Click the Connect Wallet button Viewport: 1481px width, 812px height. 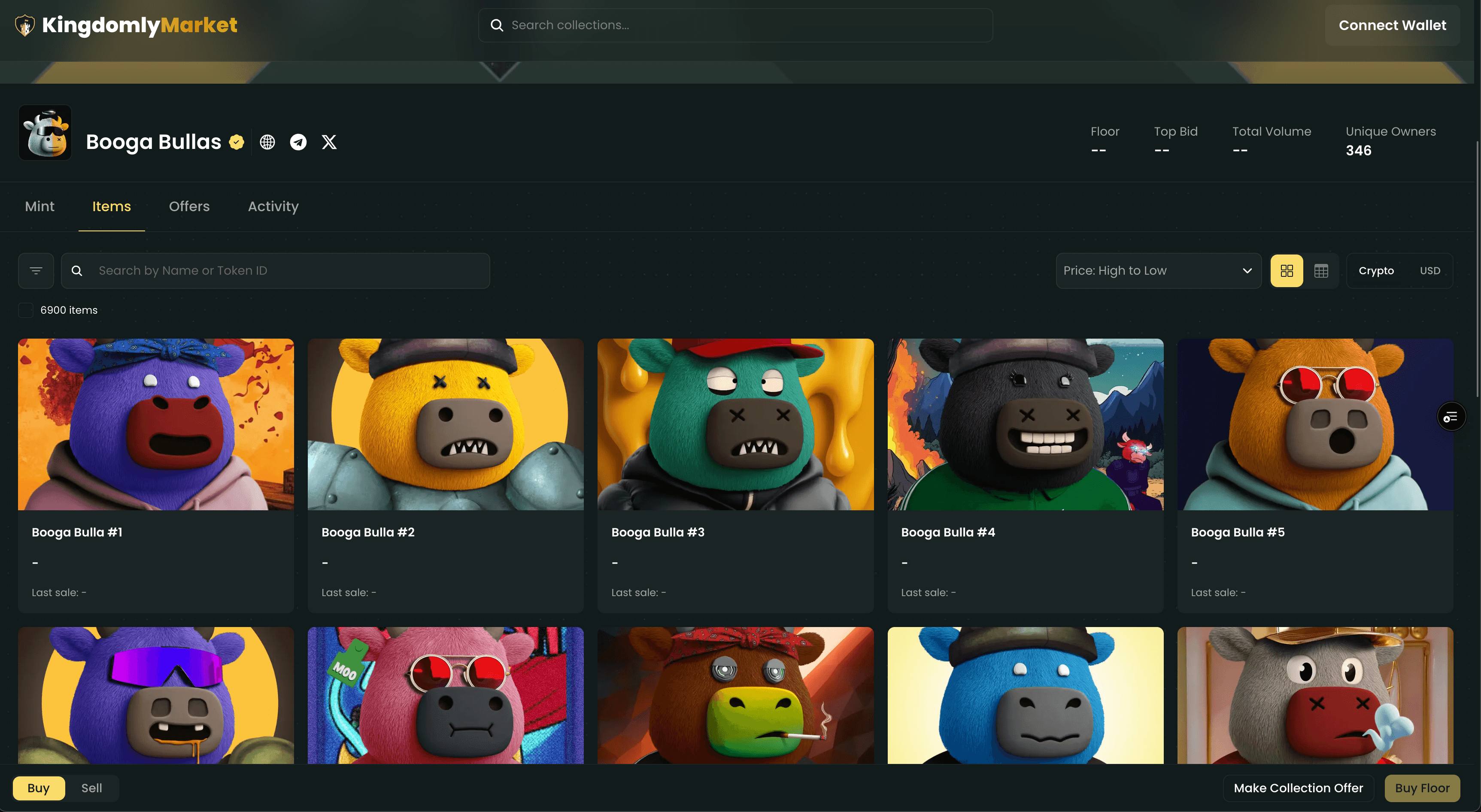[x=1393, y=25]
